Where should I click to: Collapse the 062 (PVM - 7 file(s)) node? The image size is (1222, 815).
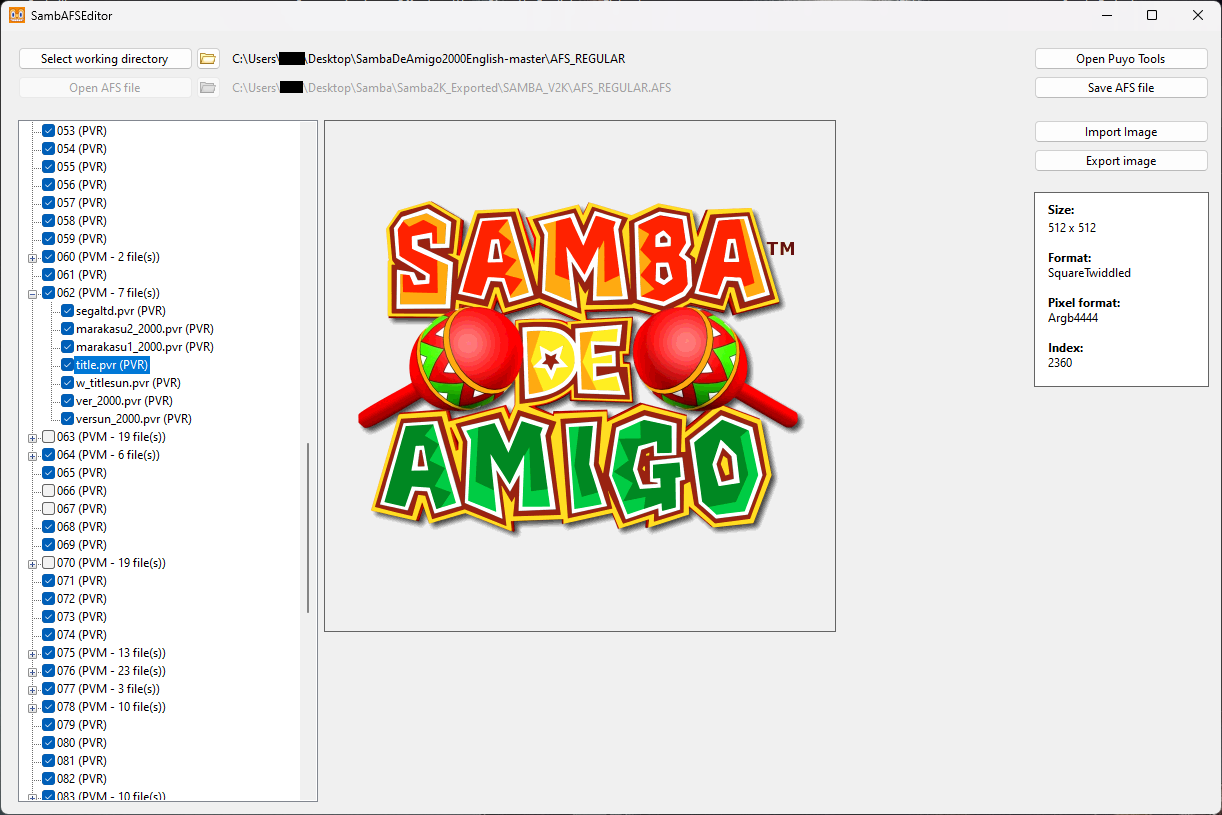[x=33, y=293]
